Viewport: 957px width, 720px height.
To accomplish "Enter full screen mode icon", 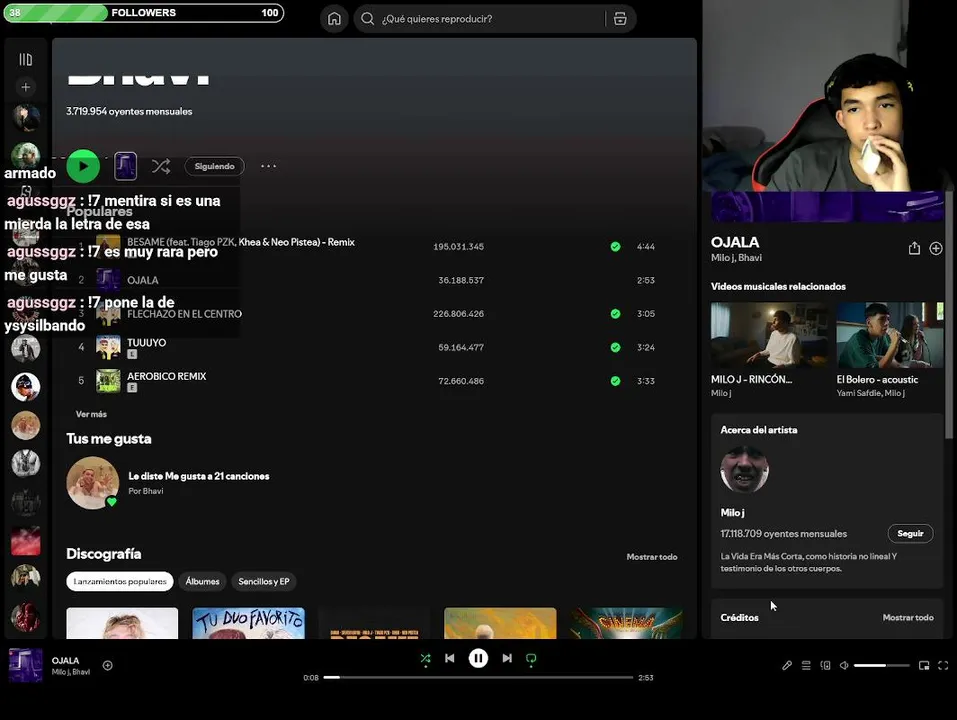I will tap(943, 665).
